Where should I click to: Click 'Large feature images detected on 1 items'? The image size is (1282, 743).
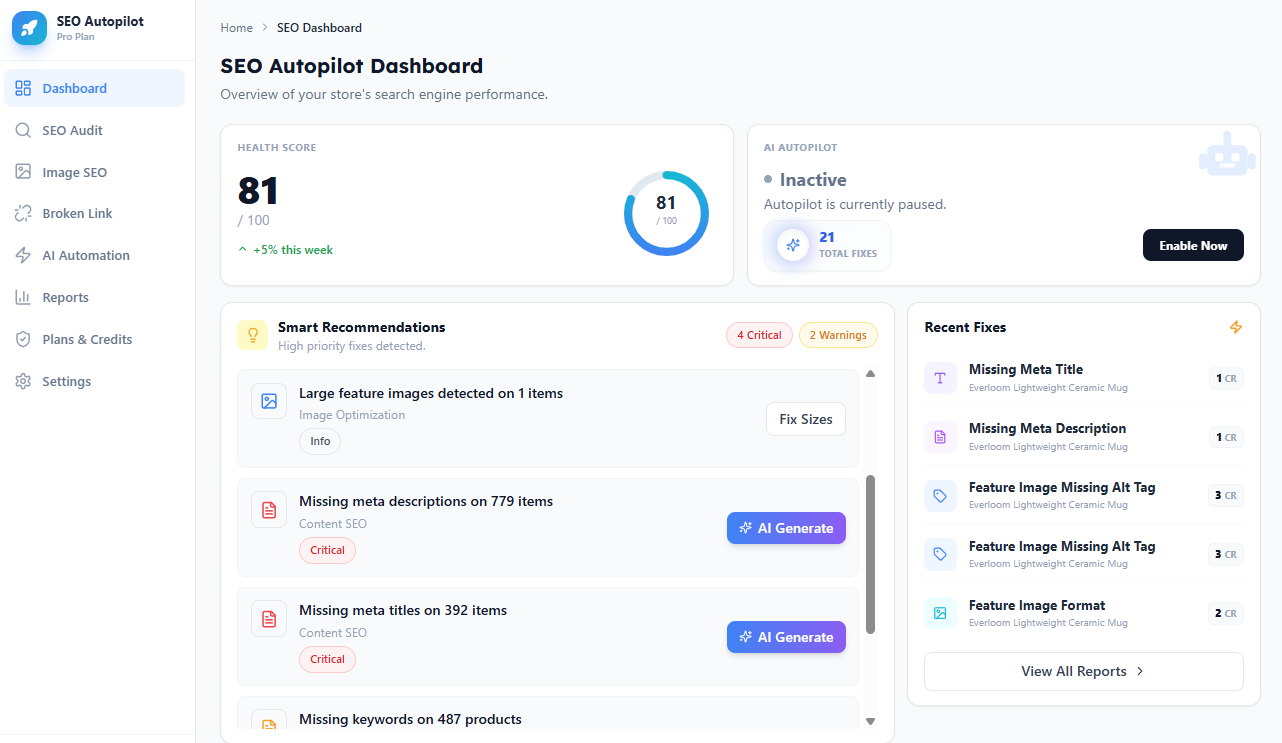click(x=431, y=393)
